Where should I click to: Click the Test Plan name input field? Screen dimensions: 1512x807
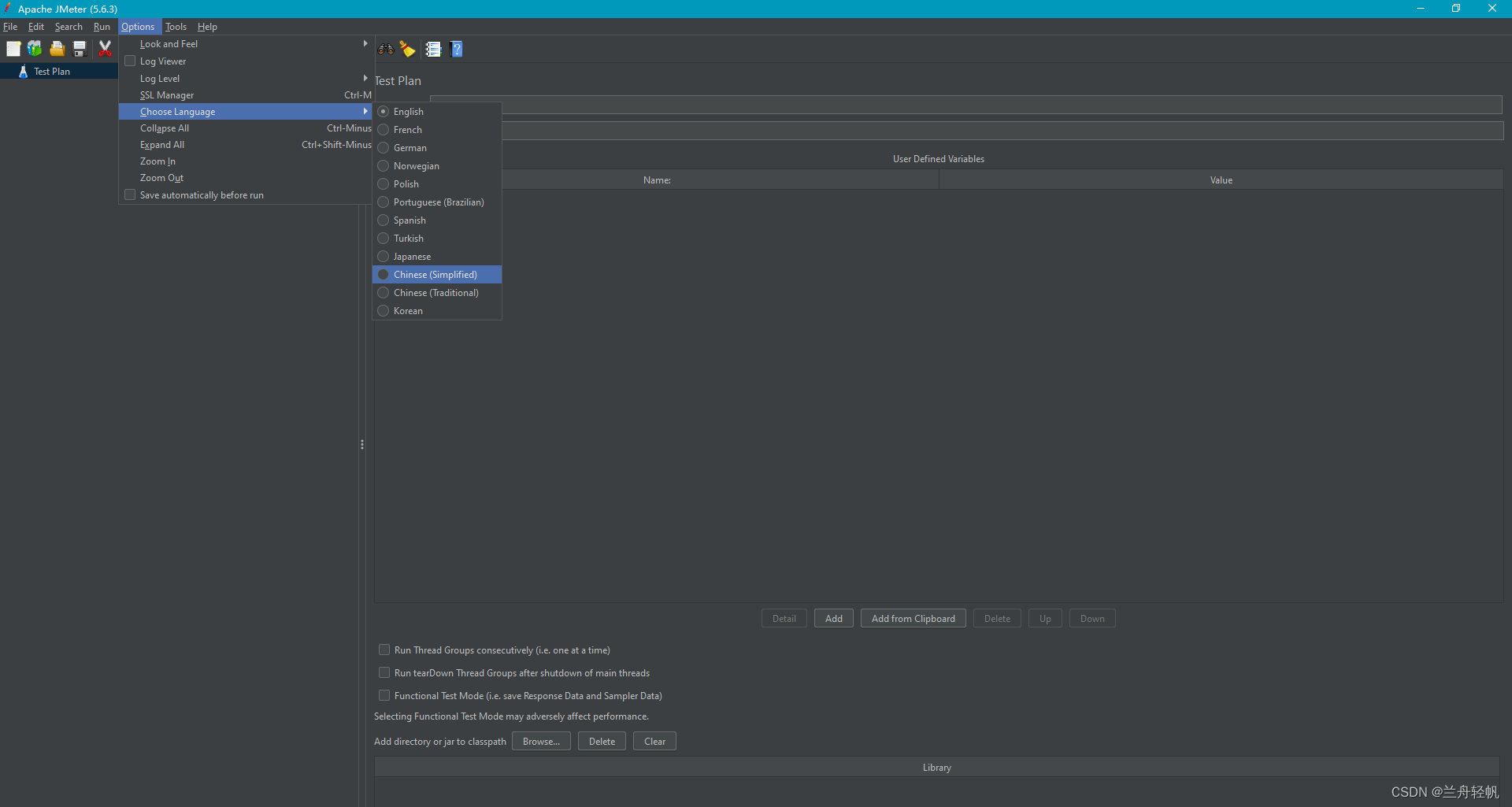click(966, 106)
